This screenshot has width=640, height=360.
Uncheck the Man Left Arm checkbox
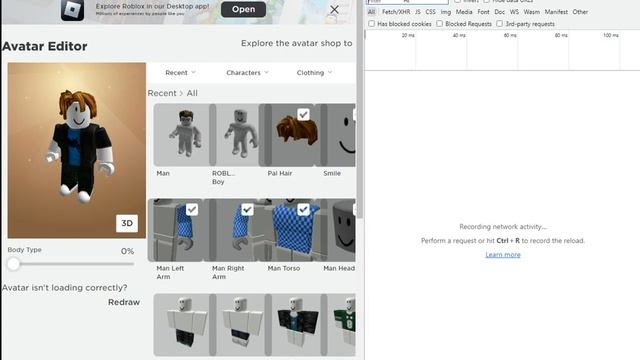click(192, 209)
